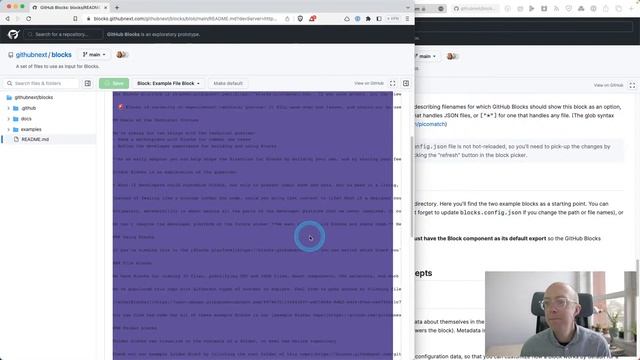This screenshot has width=640, height=360.
Task: Click the cloud icon in browser toolbar
Action: point(347,19)
